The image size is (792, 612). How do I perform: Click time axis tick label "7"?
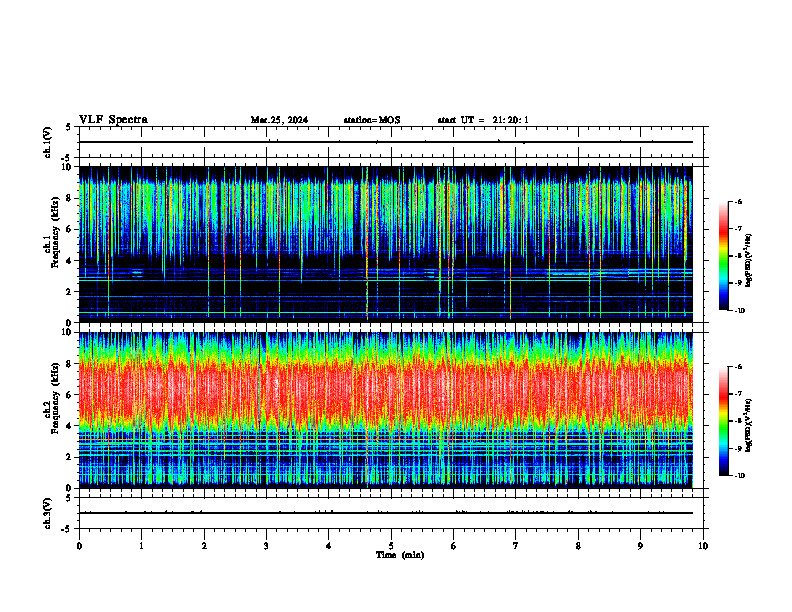(x=516, y=546)
